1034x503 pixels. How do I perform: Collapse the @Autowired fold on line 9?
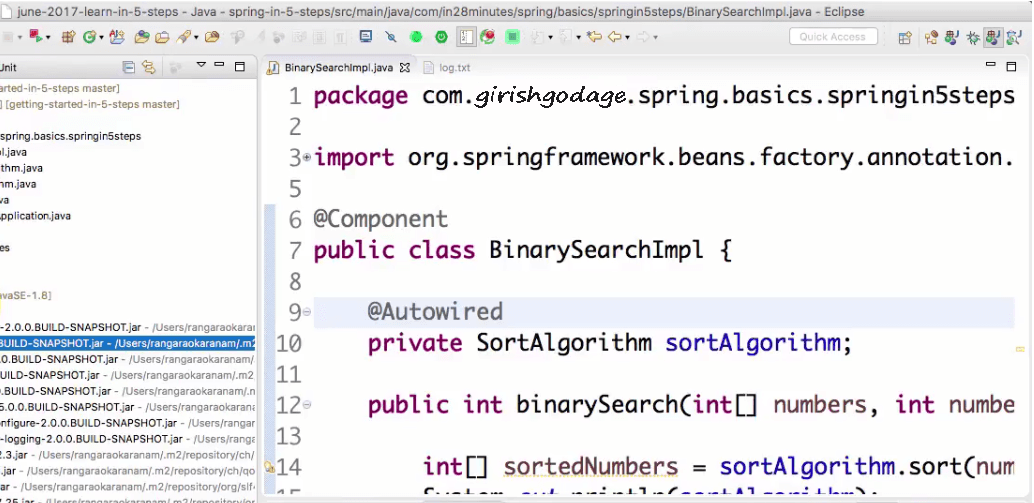[x=307, y=312]
